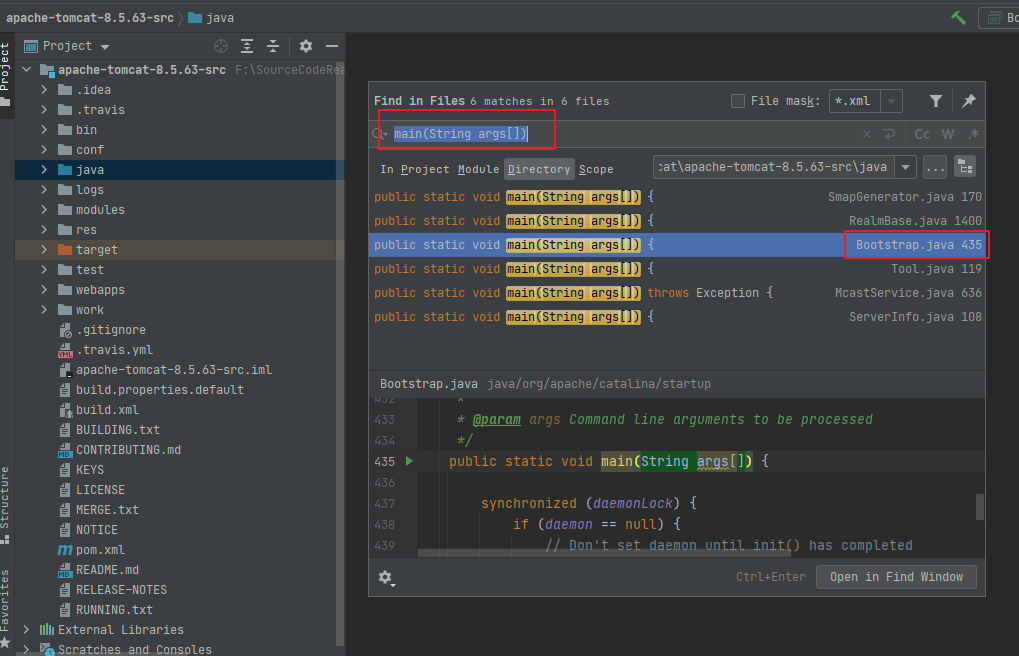This screenshot has height=656, width=1019.
Task: Expand the .travis folder
Action: coord(44,110)
